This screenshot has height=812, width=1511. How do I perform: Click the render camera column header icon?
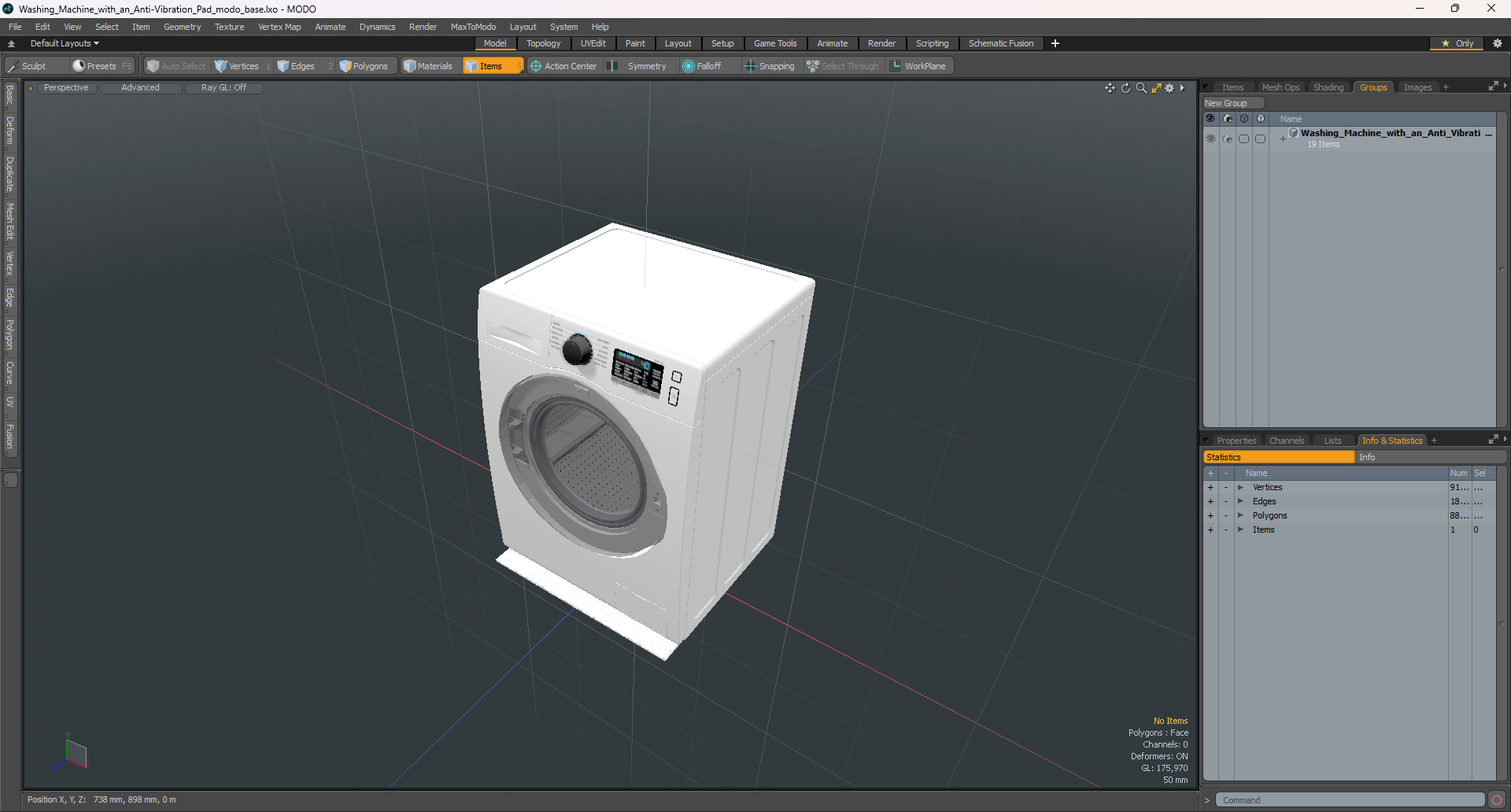(1228, 119)
